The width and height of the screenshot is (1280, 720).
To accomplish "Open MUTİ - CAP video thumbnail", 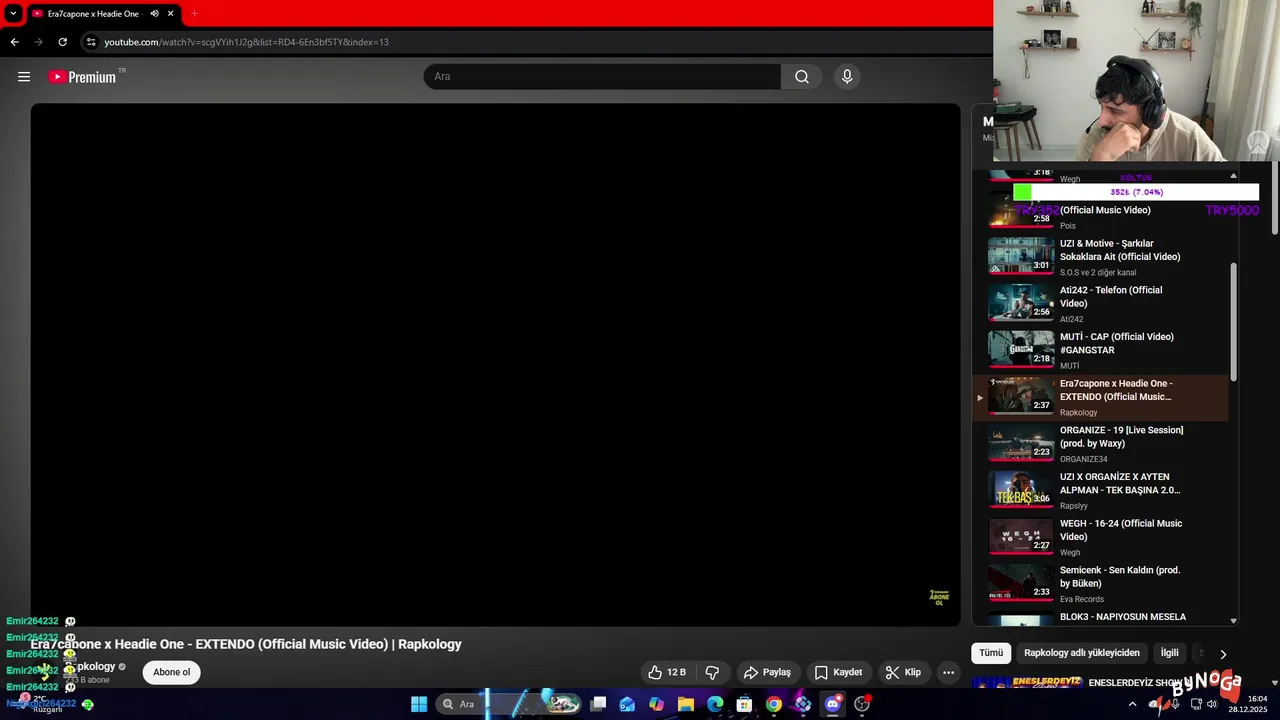I will point(1021,350).
